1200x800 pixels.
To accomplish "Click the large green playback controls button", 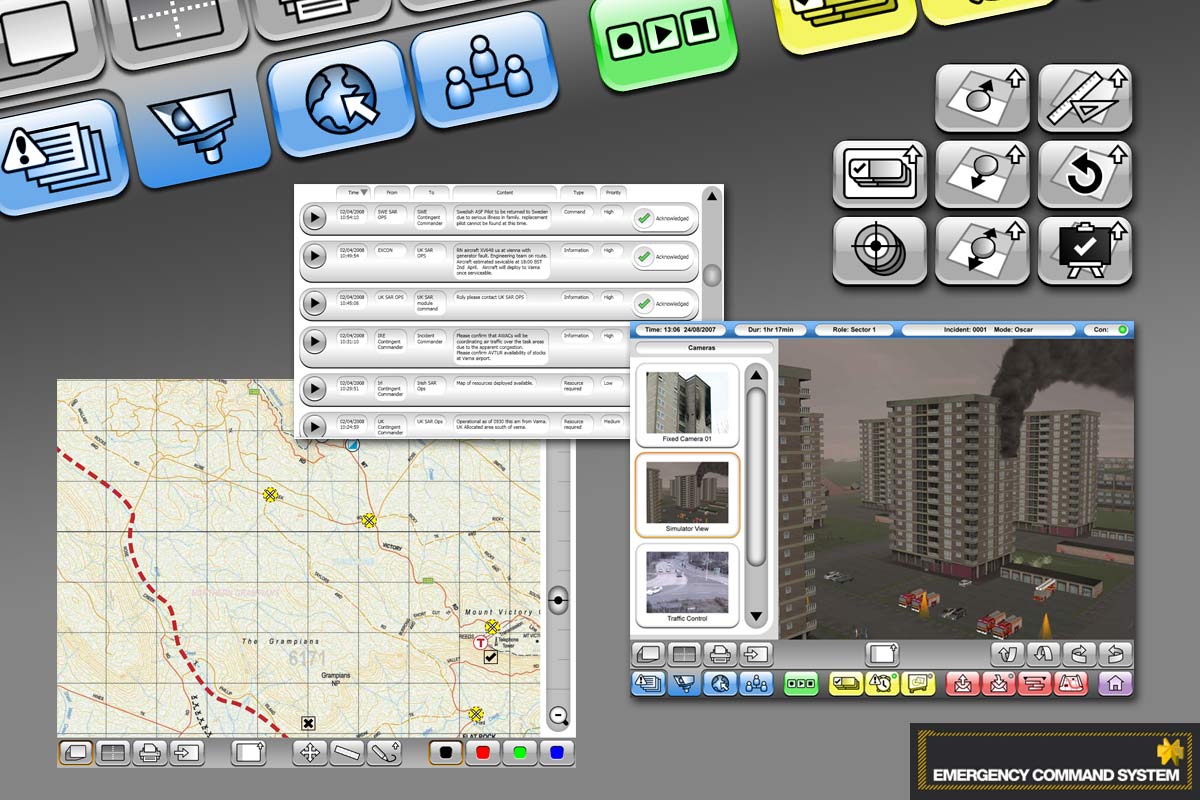I will pyautogui.click(x=662, y=38).
